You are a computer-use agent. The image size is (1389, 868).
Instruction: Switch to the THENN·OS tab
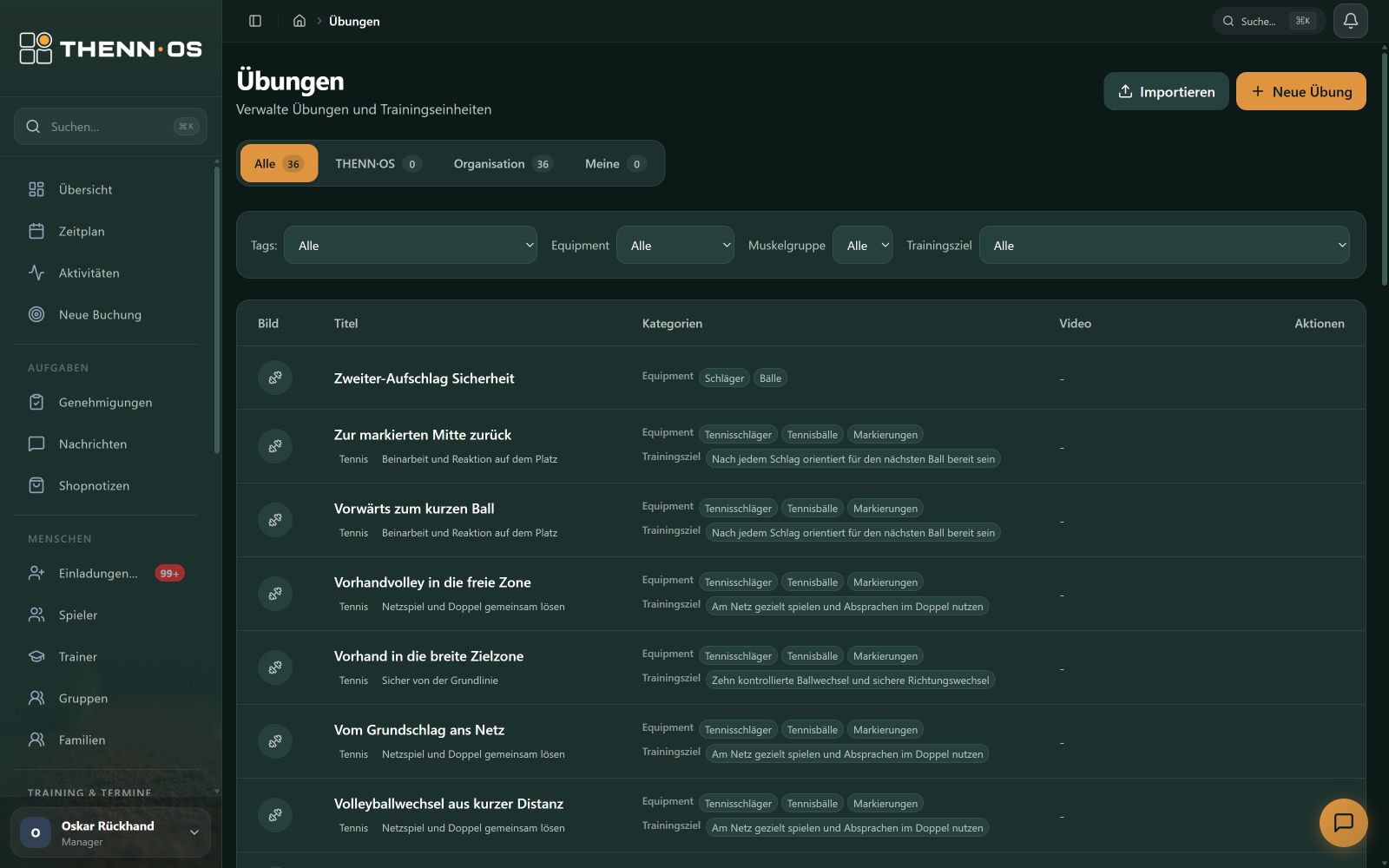379,163
